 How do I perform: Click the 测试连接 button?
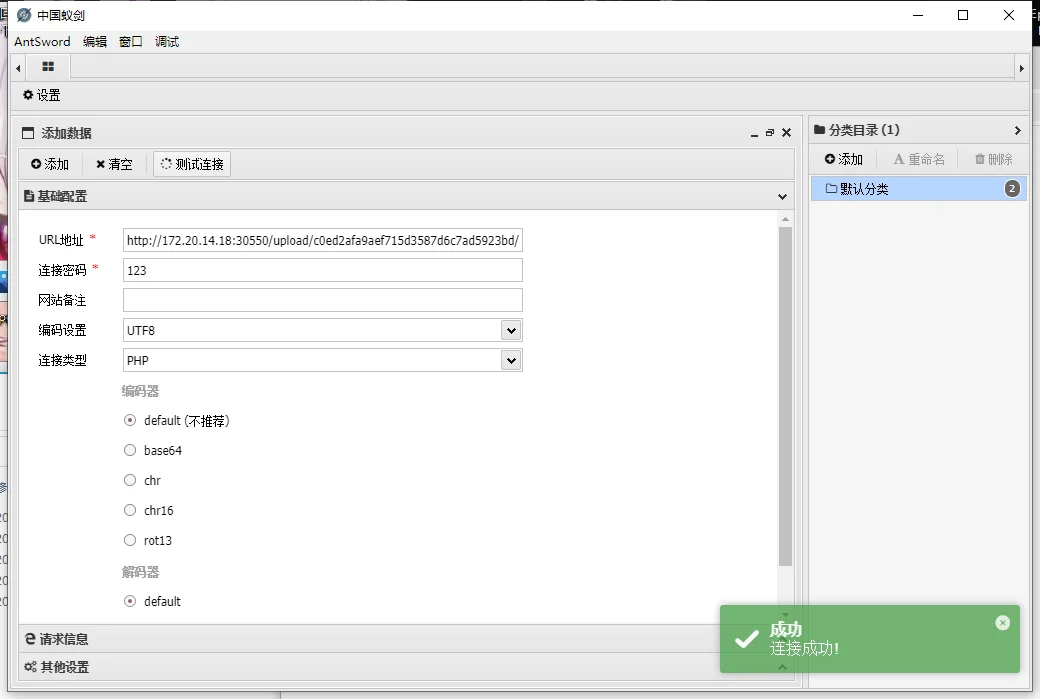click(192, 164)
